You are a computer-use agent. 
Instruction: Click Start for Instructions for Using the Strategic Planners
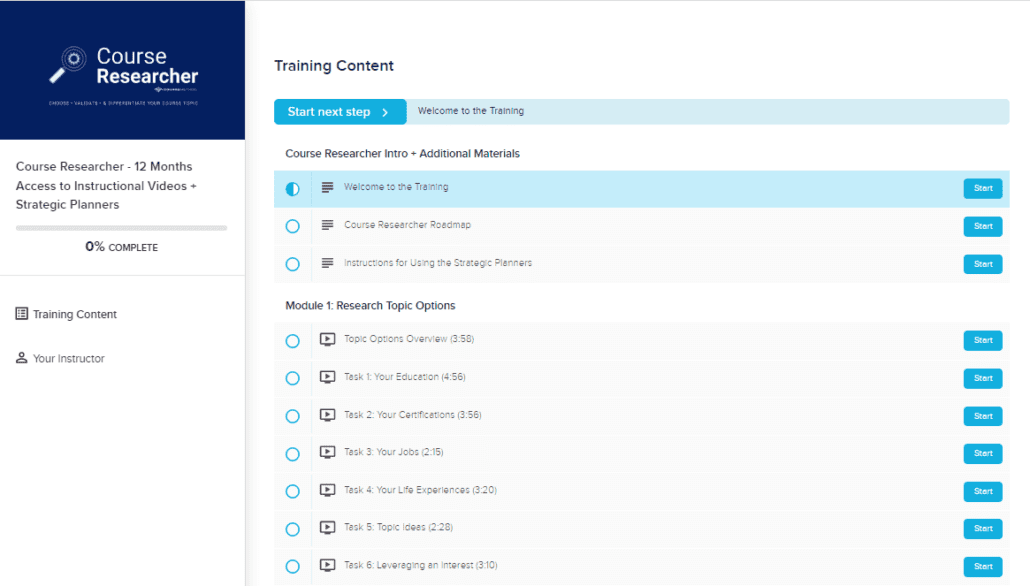(983, 264)
